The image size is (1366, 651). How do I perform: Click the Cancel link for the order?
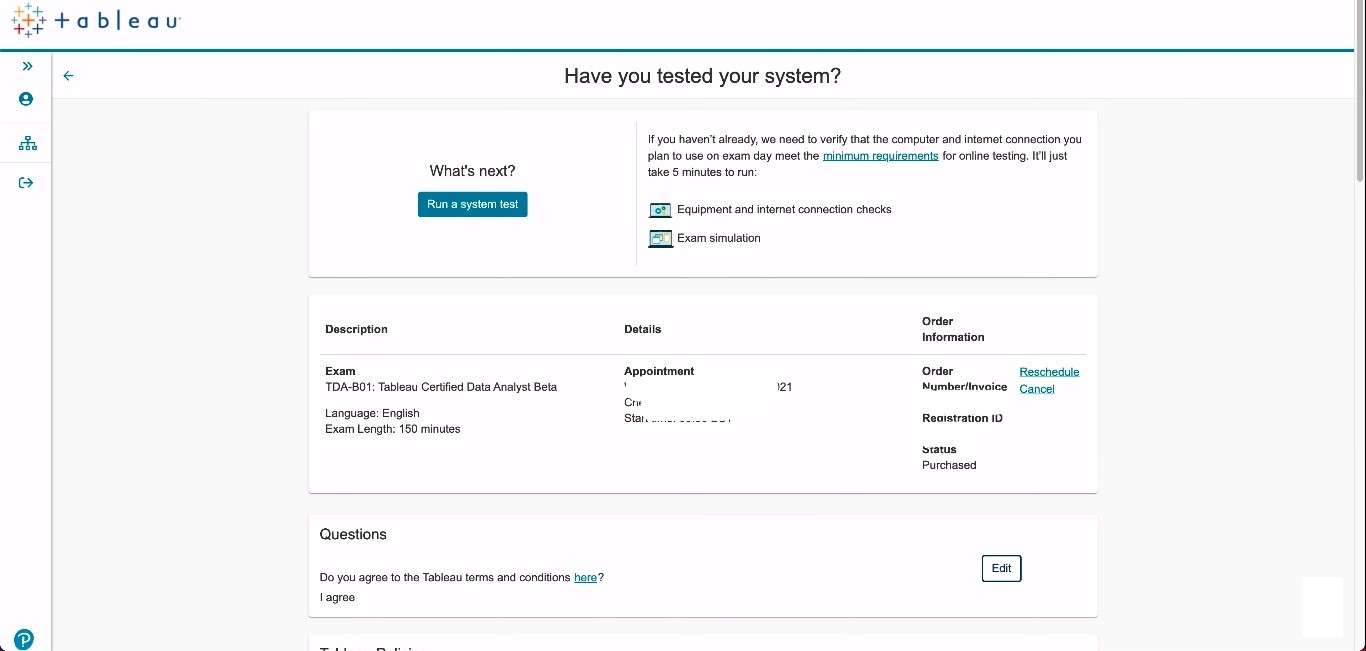(x=1037, y=389)
